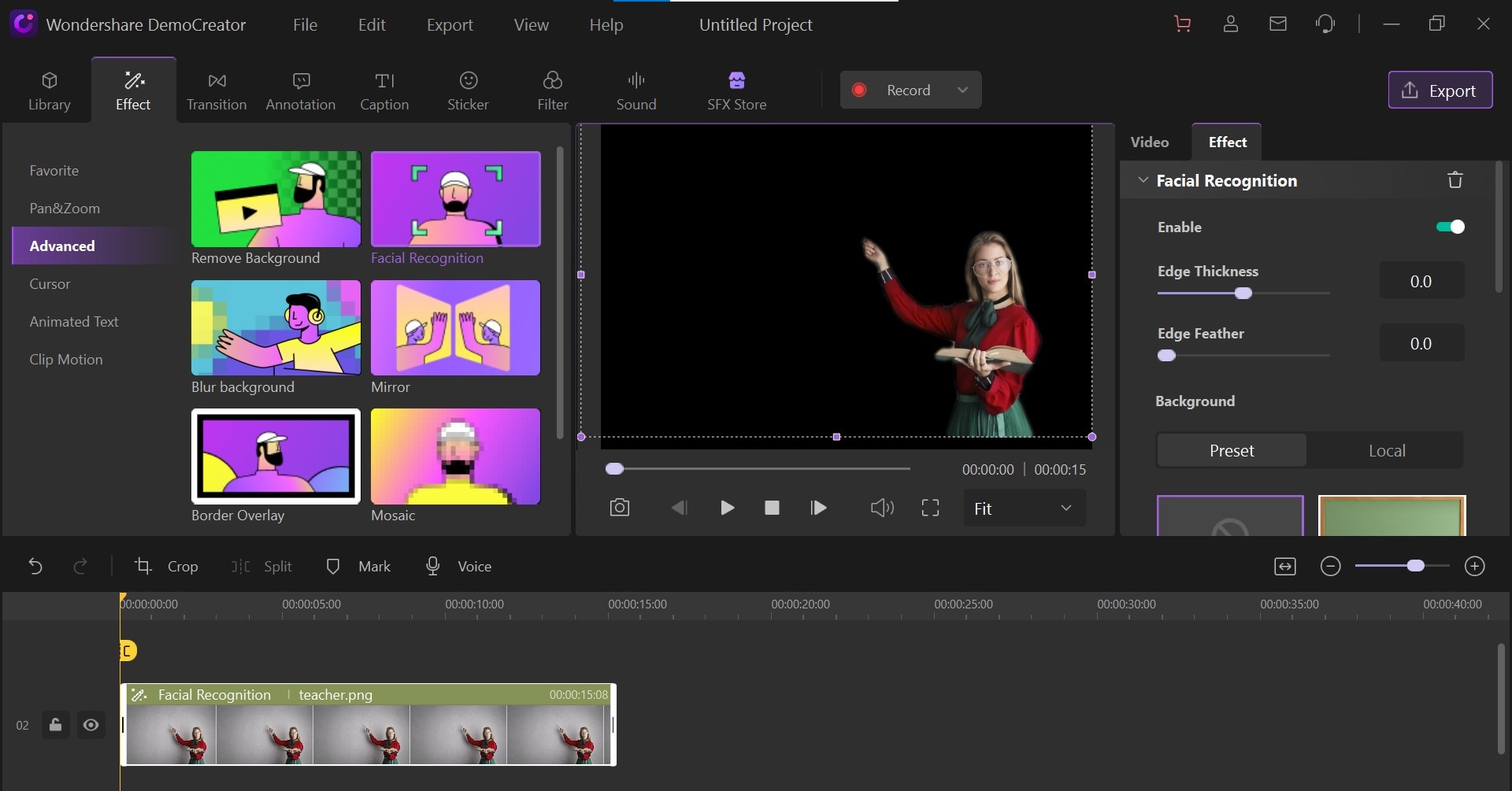The width and height of the screenshot is (1512, 791).
Task: Open the Library panel
Action: 50,91
